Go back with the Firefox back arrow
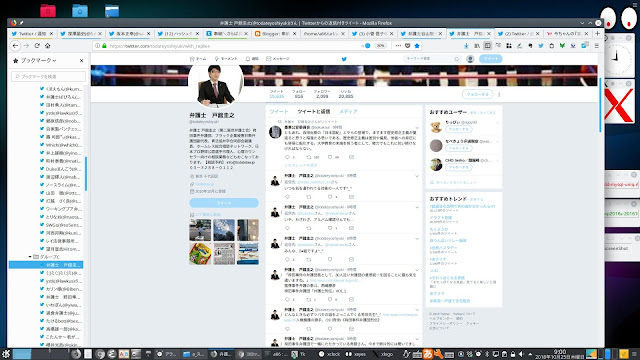The image size is (640, 360). click(x=16, y=46)
